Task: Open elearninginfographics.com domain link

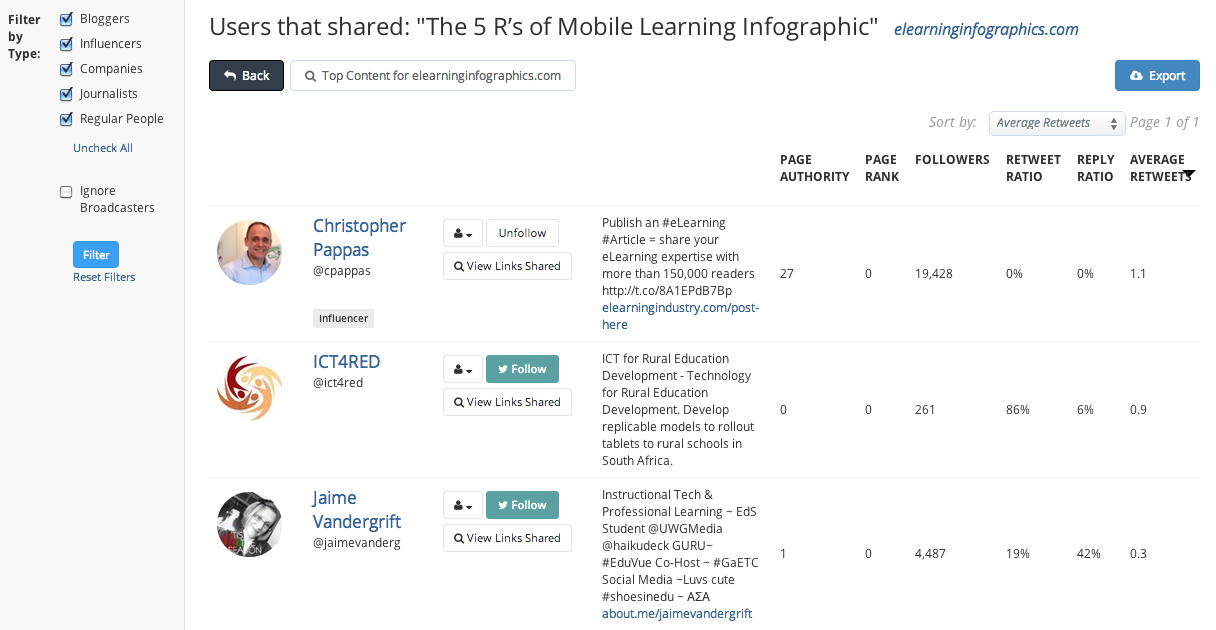Action: coord(986,29)
